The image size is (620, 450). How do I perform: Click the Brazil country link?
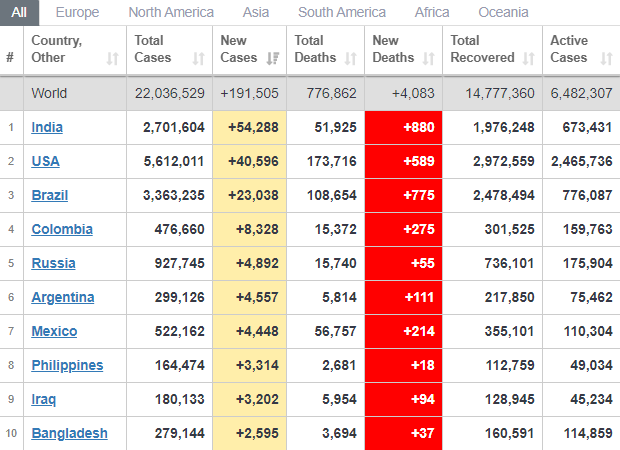tap(50, 195)
